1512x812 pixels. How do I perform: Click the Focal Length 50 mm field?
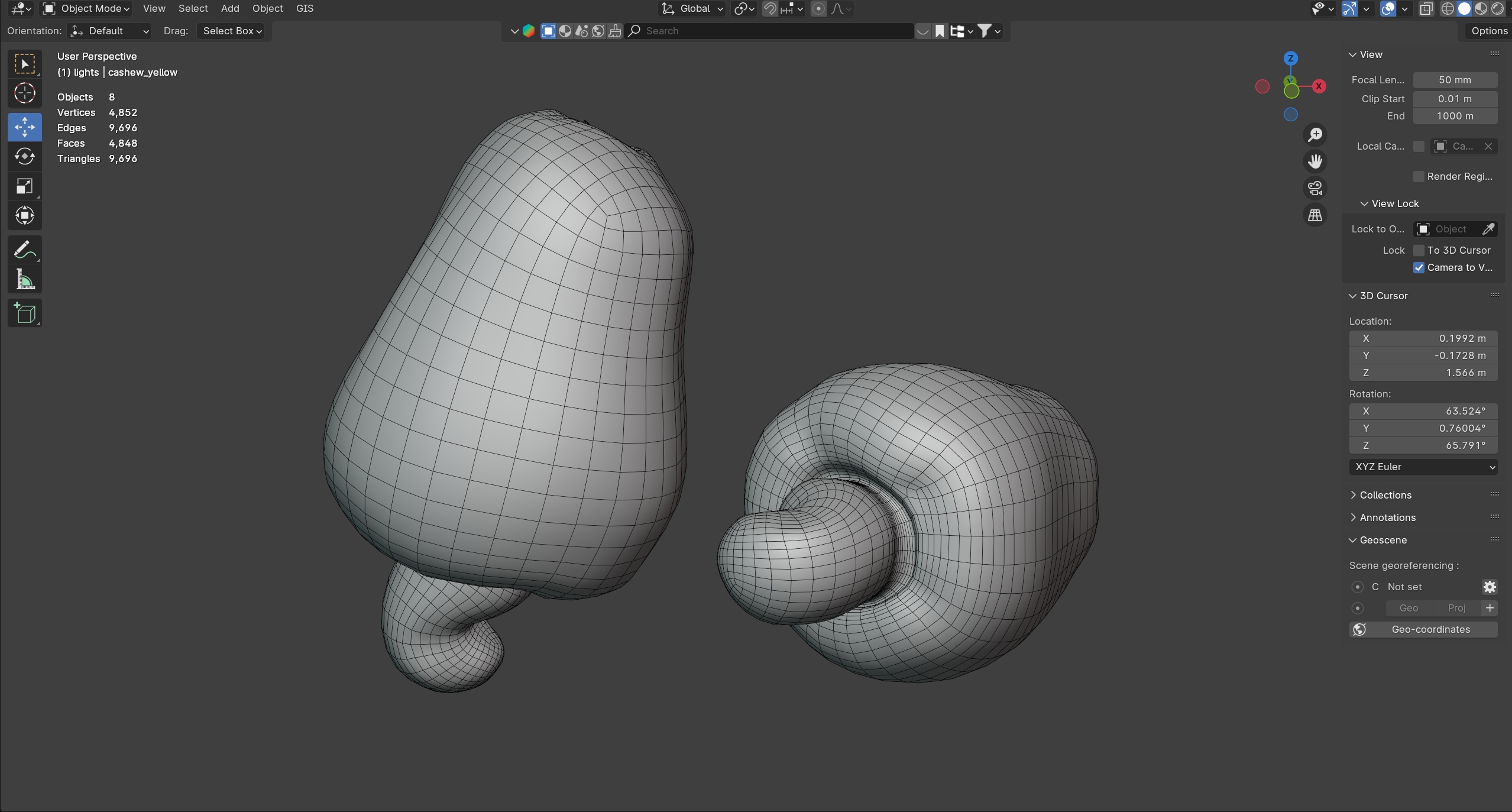(x=1455, y=80)
